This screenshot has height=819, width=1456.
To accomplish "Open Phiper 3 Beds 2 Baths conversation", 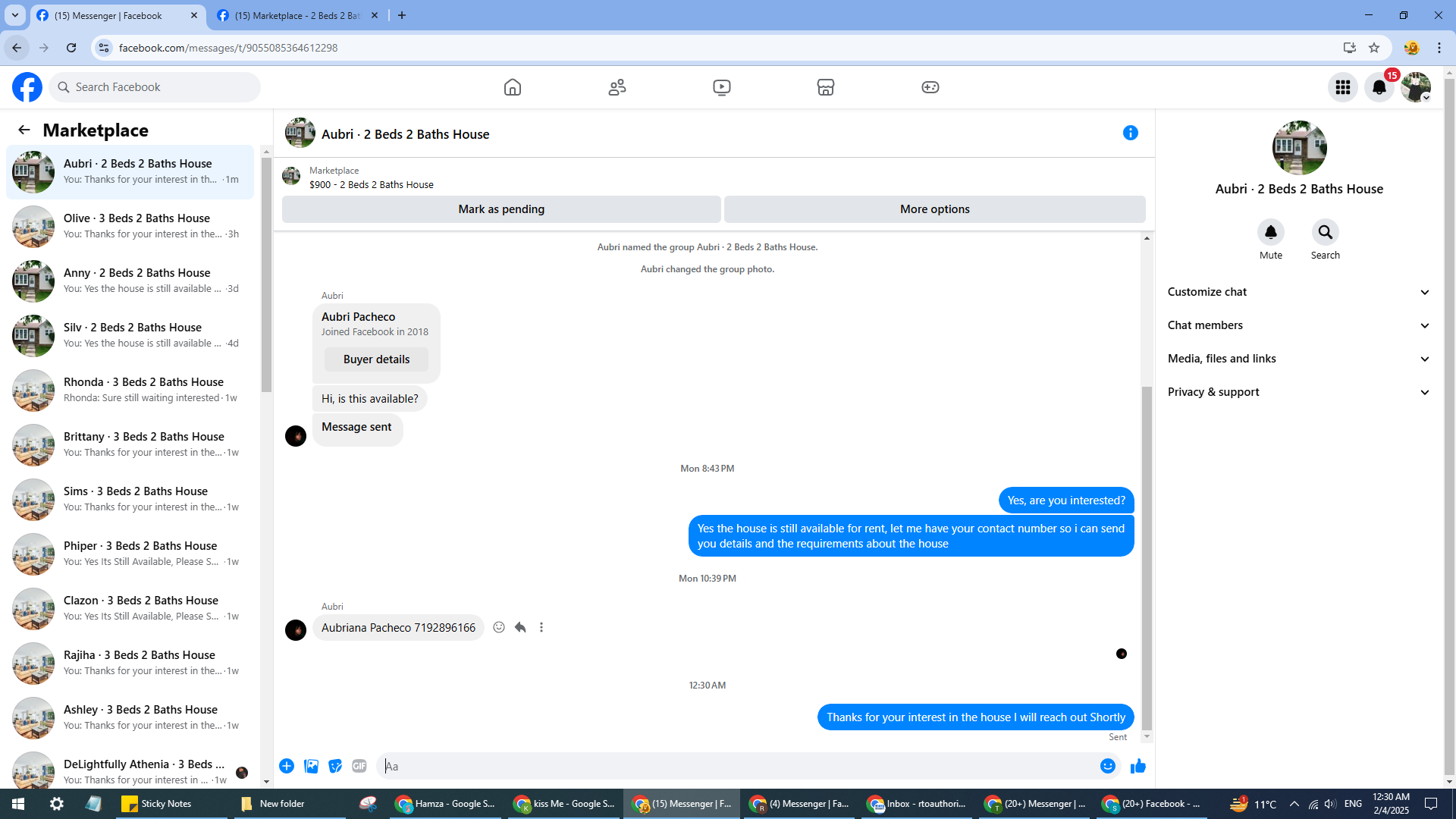I will (130, 554).
